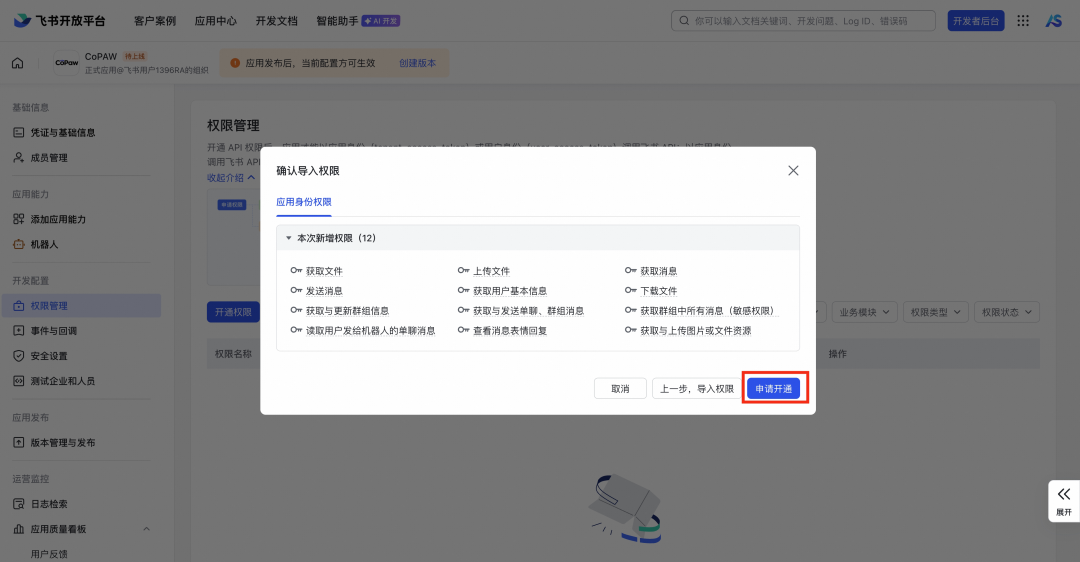Click 上一步，导入权限 to go back
The width and height of the screenshot is (1080, 562).
696,389
